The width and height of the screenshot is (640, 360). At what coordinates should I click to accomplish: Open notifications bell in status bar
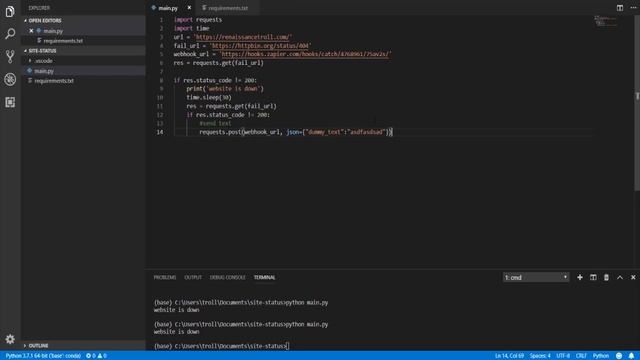click(x=631, y=356)
